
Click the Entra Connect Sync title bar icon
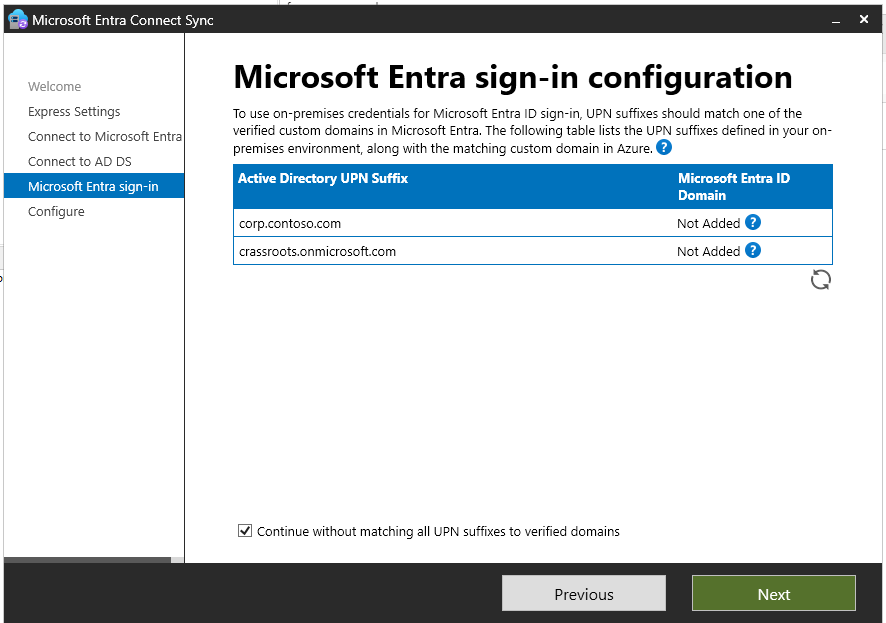click(x=18, y=19)
